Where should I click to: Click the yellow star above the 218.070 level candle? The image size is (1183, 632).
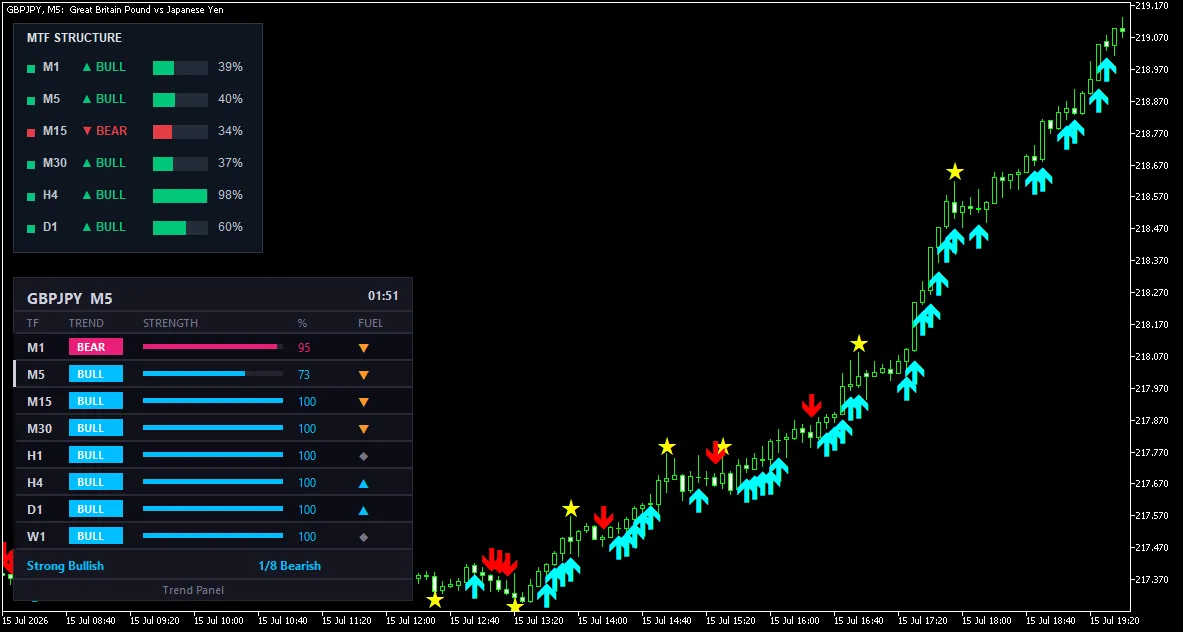(859, 344)
